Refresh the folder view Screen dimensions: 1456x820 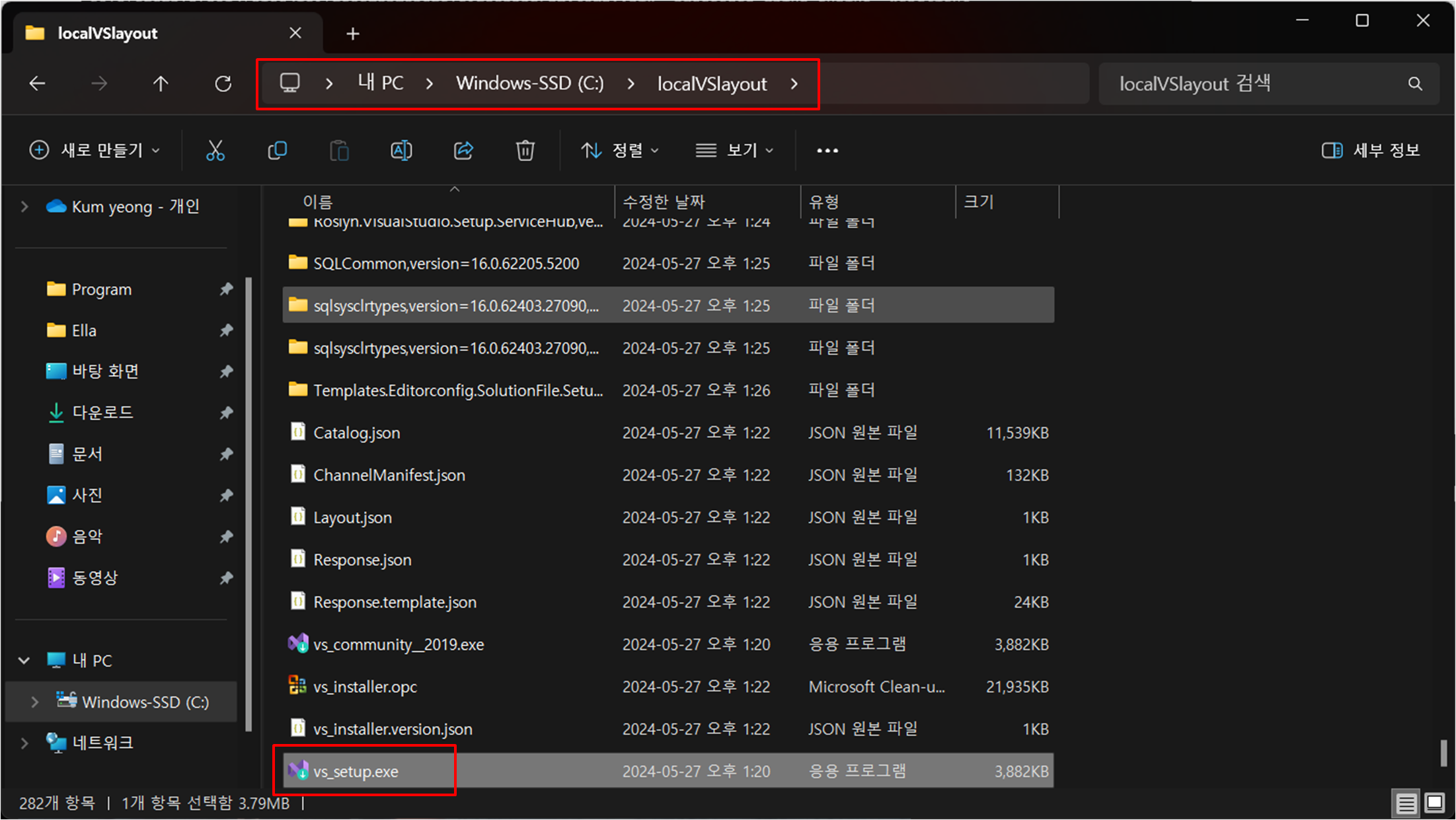coord(223,84)
